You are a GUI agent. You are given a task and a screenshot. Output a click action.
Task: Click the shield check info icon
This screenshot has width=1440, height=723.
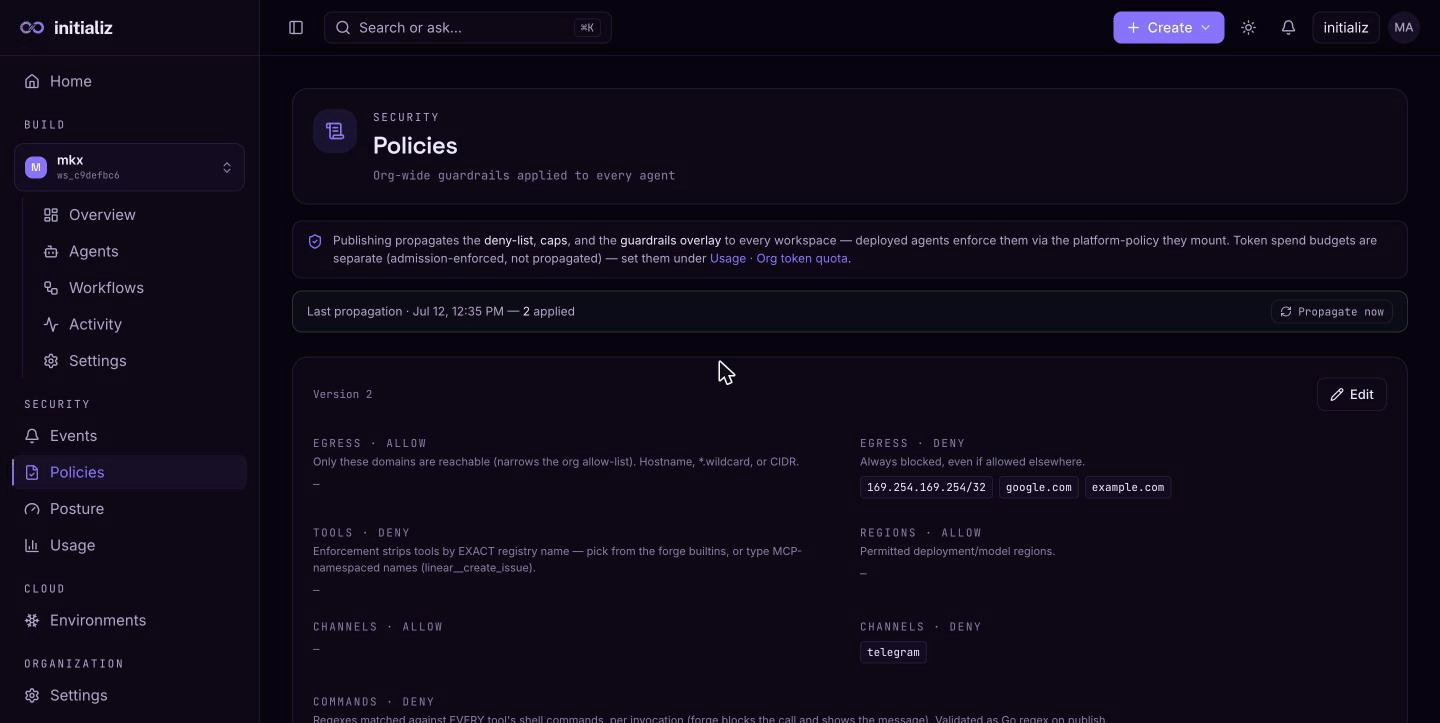315,241
